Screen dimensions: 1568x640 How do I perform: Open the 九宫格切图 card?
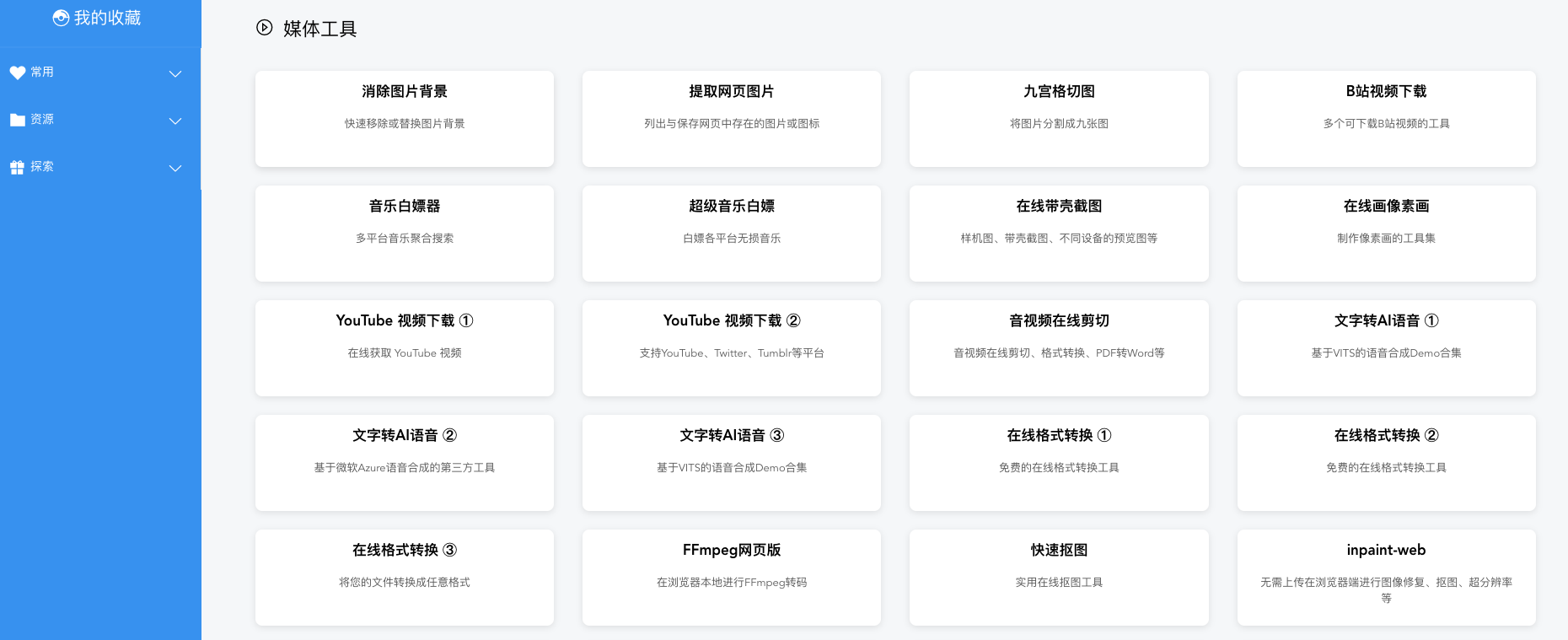point(1059,118)
